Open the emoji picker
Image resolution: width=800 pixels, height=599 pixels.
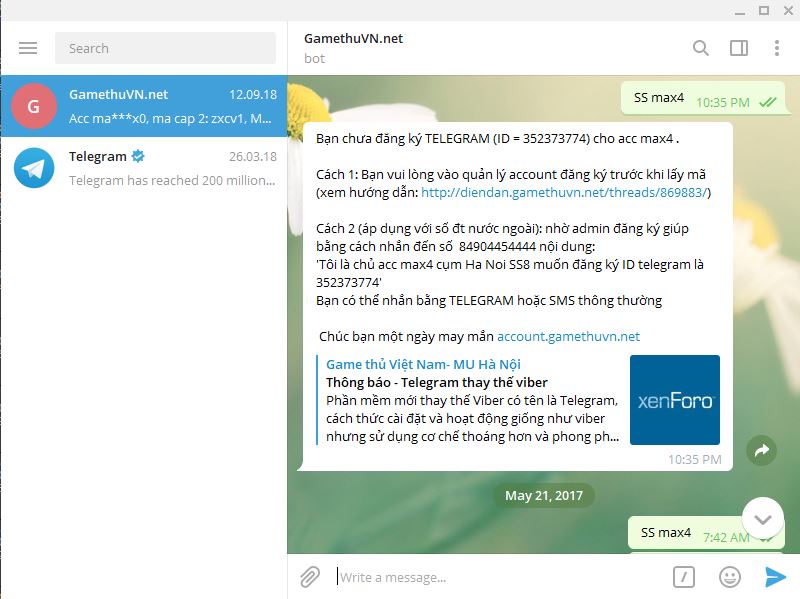tap(730, 577)
